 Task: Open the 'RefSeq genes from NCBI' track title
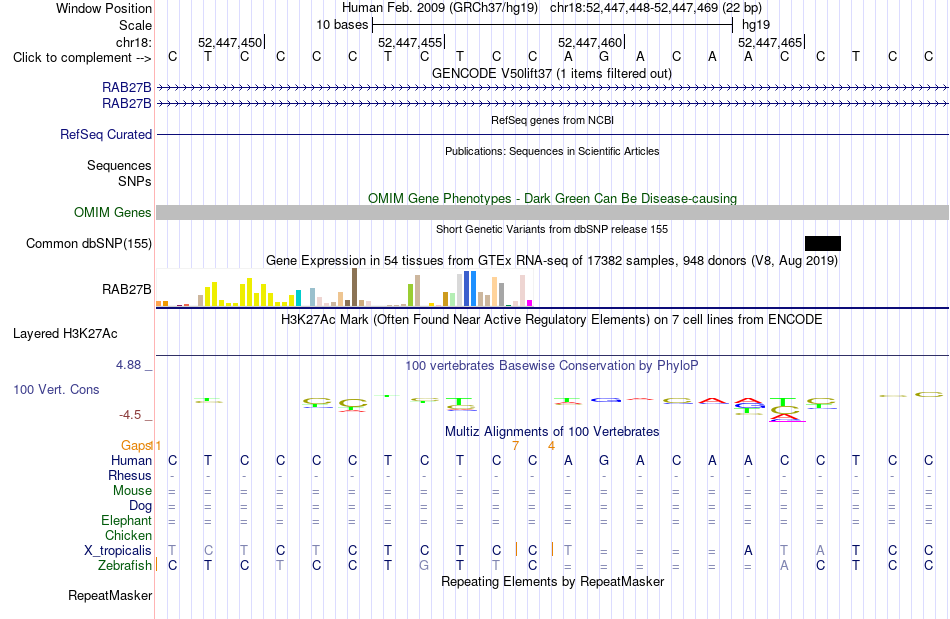pos(552,120)
